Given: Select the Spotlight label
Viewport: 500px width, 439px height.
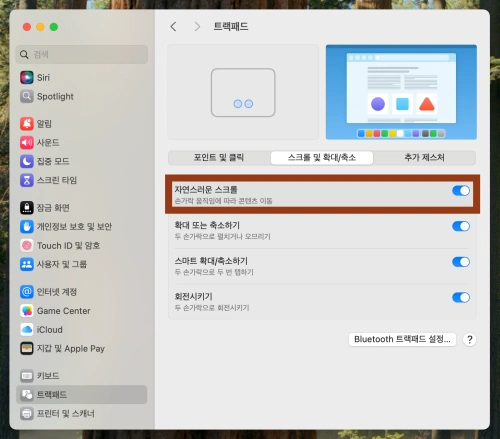Looking at the screenshot, I should [55, 97].
